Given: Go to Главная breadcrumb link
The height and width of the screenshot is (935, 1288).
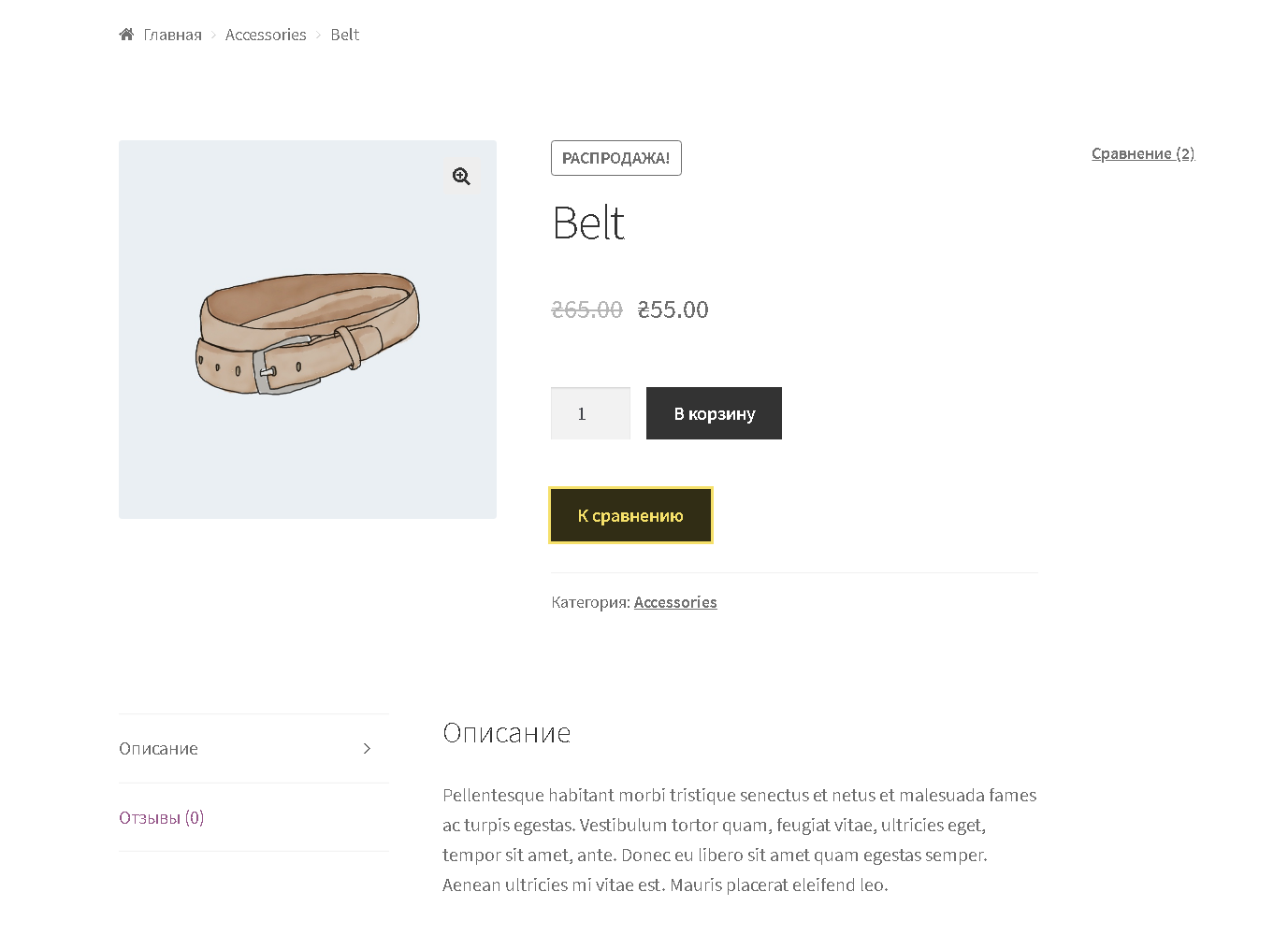Looking at the screenshot, I should [172, 35].
